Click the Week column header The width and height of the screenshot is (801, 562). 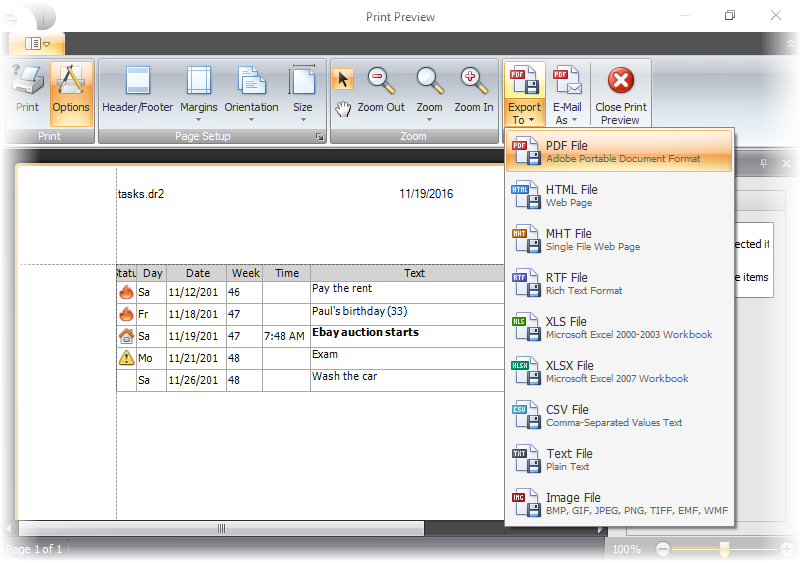[245, 273]
